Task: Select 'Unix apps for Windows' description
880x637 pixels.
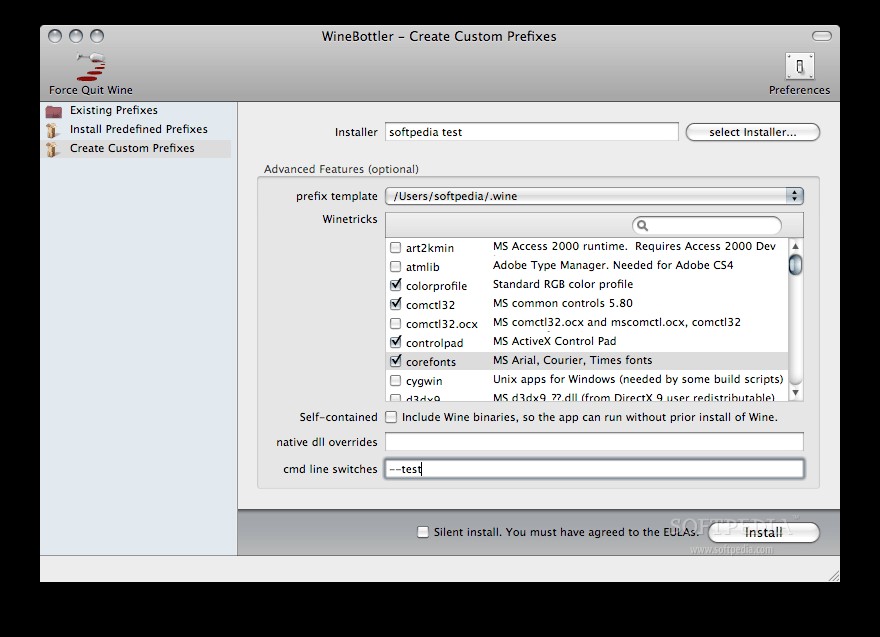Action: 638,379
